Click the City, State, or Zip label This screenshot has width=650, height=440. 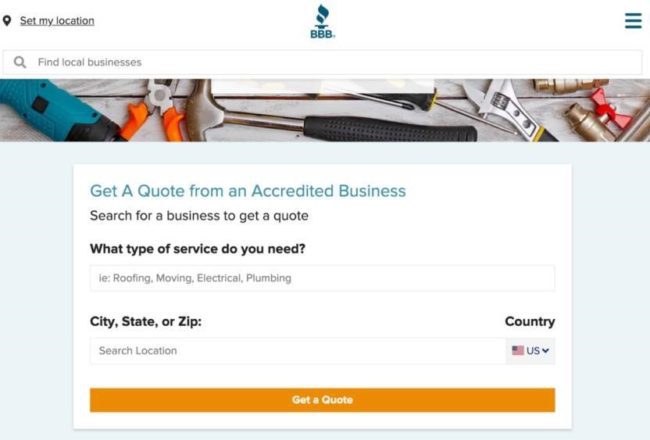(x=146, y=321)
